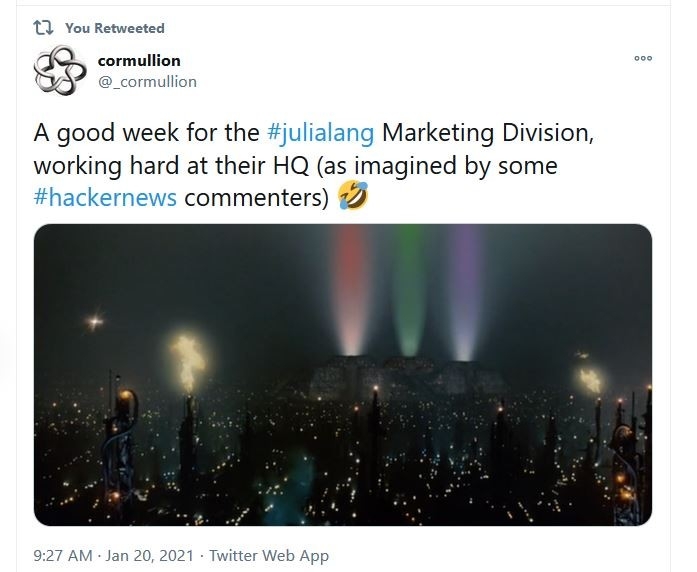This screenshot has width=697, height=572.
Task: Follow the #julialang hashtag
Action: coord(321,132)
